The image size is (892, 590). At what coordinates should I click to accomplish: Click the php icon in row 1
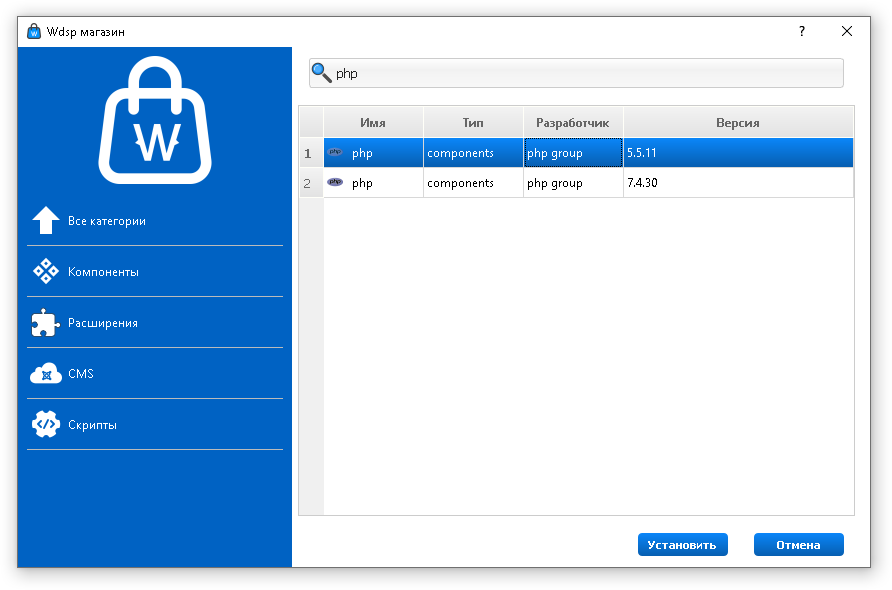pos(335,152)
